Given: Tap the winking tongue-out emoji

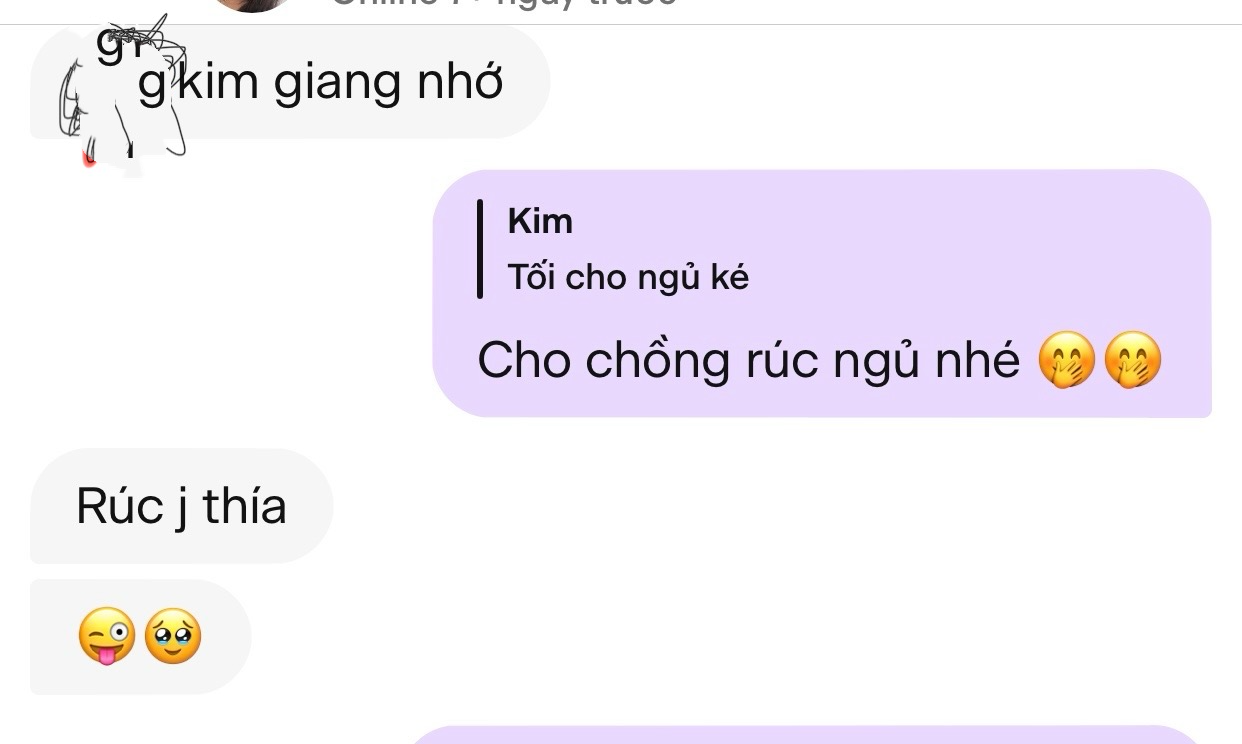Looking at the screenshot, I should pyautogui.click(x=107, y=637).
